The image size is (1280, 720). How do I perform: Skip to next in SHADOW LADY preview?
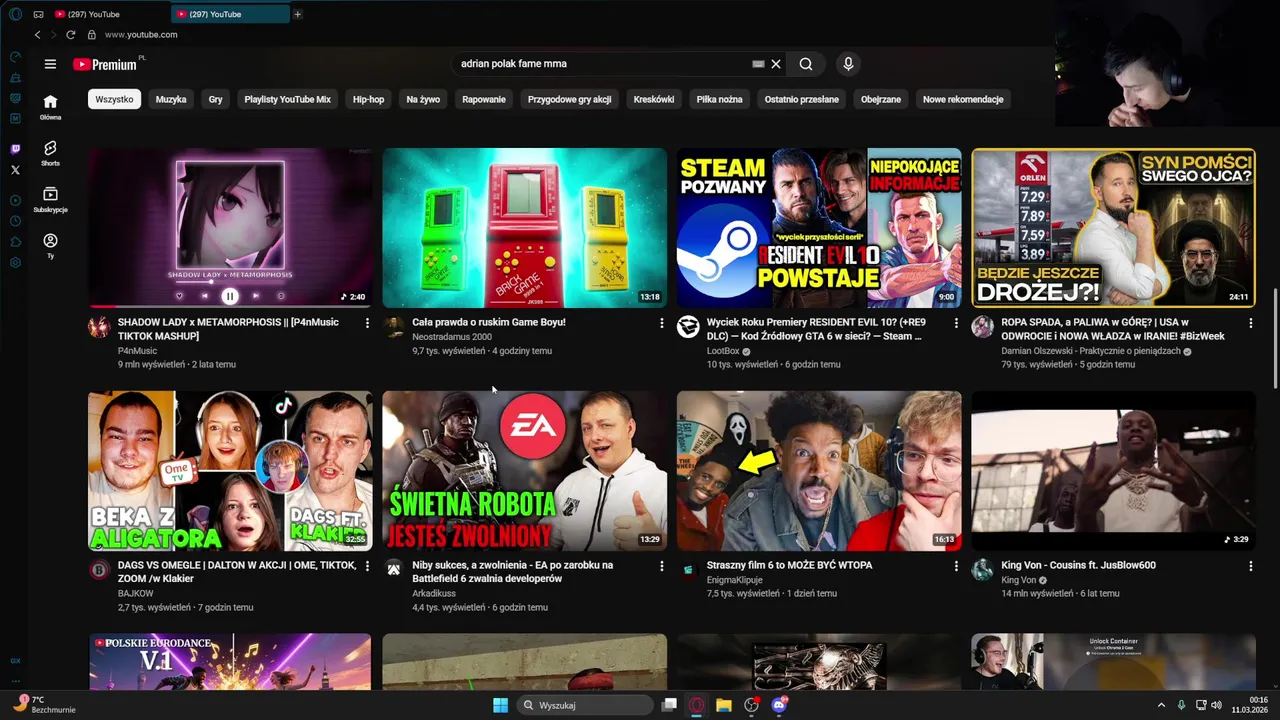coord(255,296)
